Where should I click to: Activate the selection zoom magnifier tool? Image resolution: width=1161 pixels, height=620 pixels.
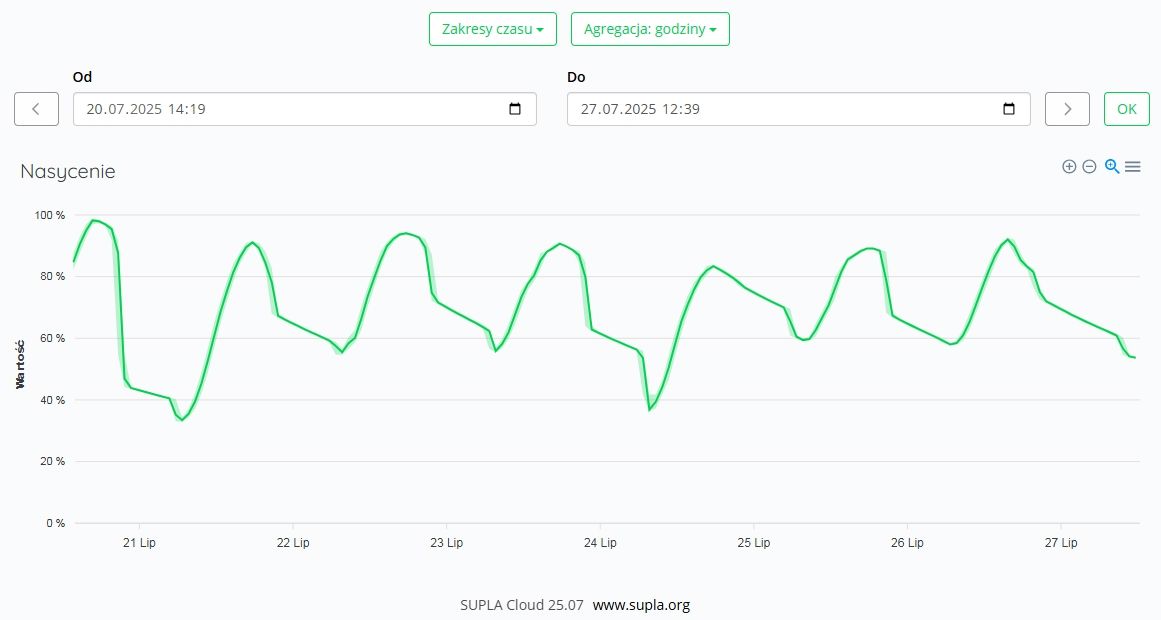pos(1111,166)
